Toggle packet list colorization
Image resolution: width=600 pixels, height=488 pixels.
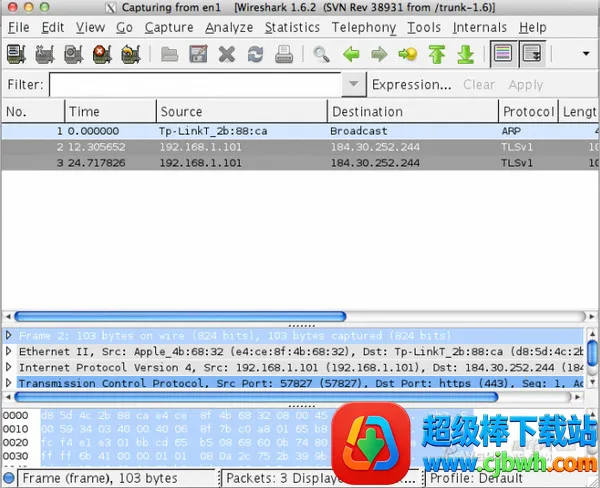503,54
